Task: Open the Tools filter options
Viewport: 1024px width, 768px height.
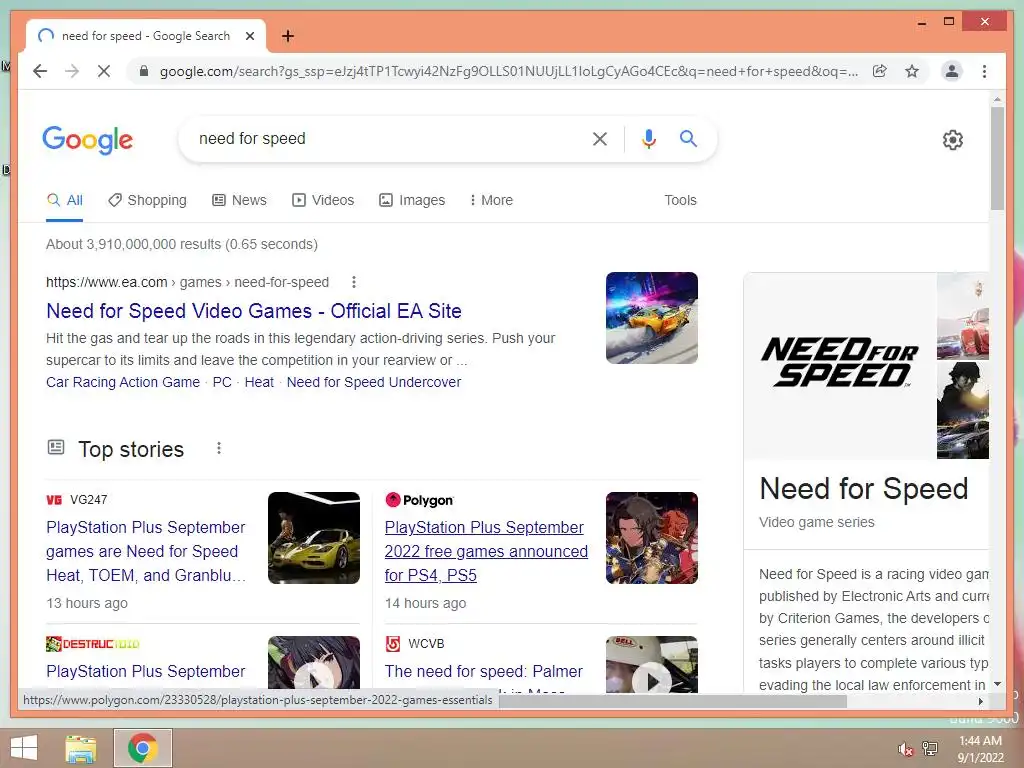Action: pyautogui.click(x=680, y=200)
